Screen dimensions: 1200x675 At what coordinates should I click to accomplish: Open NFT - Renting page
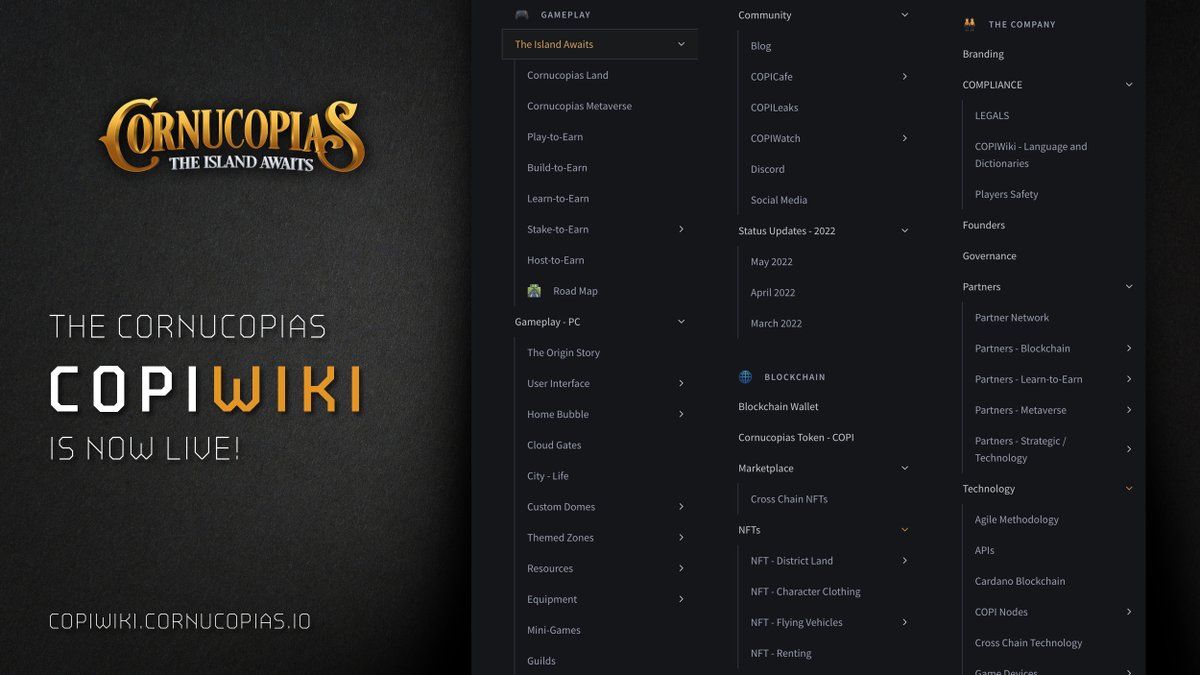781,654
